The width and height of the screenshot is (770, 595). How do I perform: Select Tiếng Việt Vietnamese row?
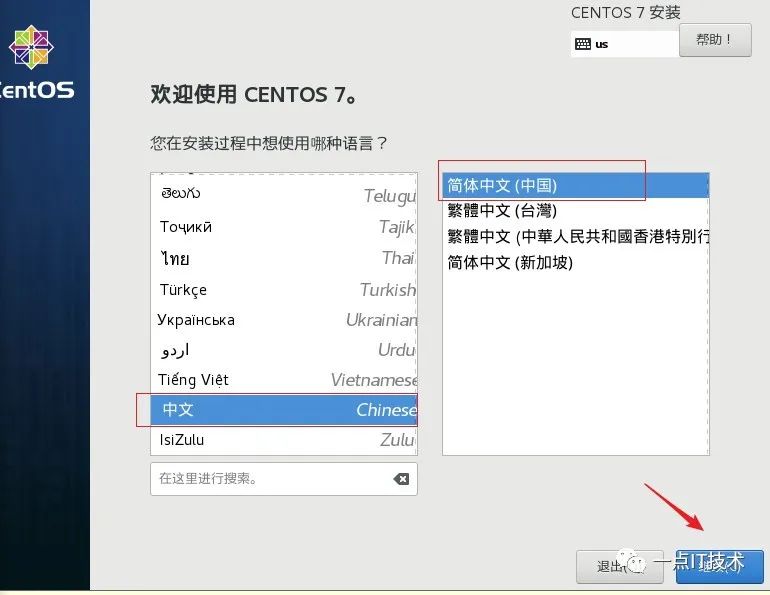[284, 380]
